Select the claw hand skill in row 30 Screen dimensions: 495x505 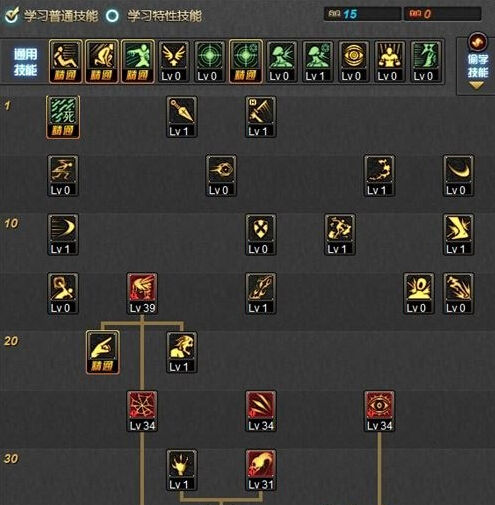point(182,470)
